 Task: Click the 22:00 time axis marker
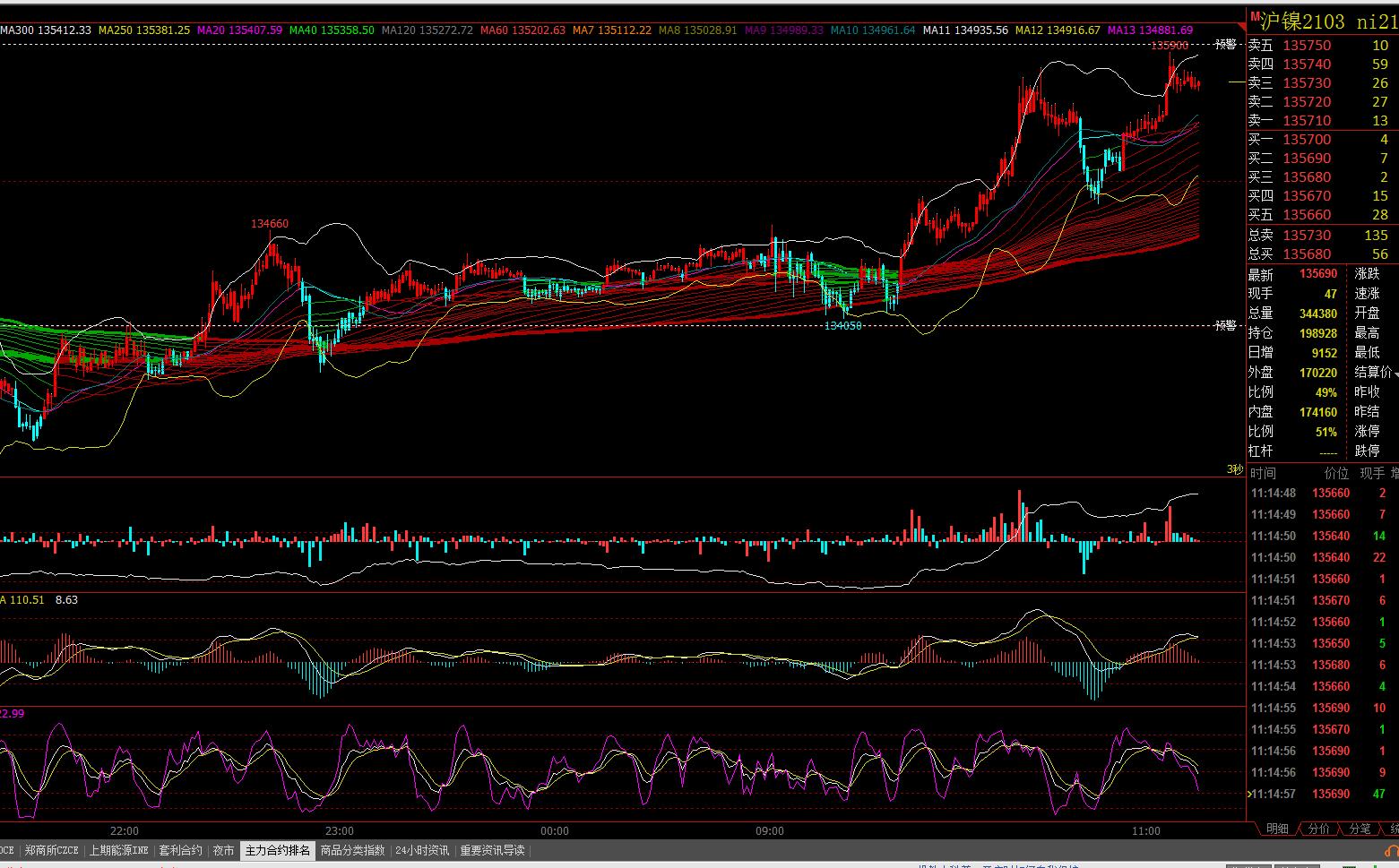click(125, 830)
